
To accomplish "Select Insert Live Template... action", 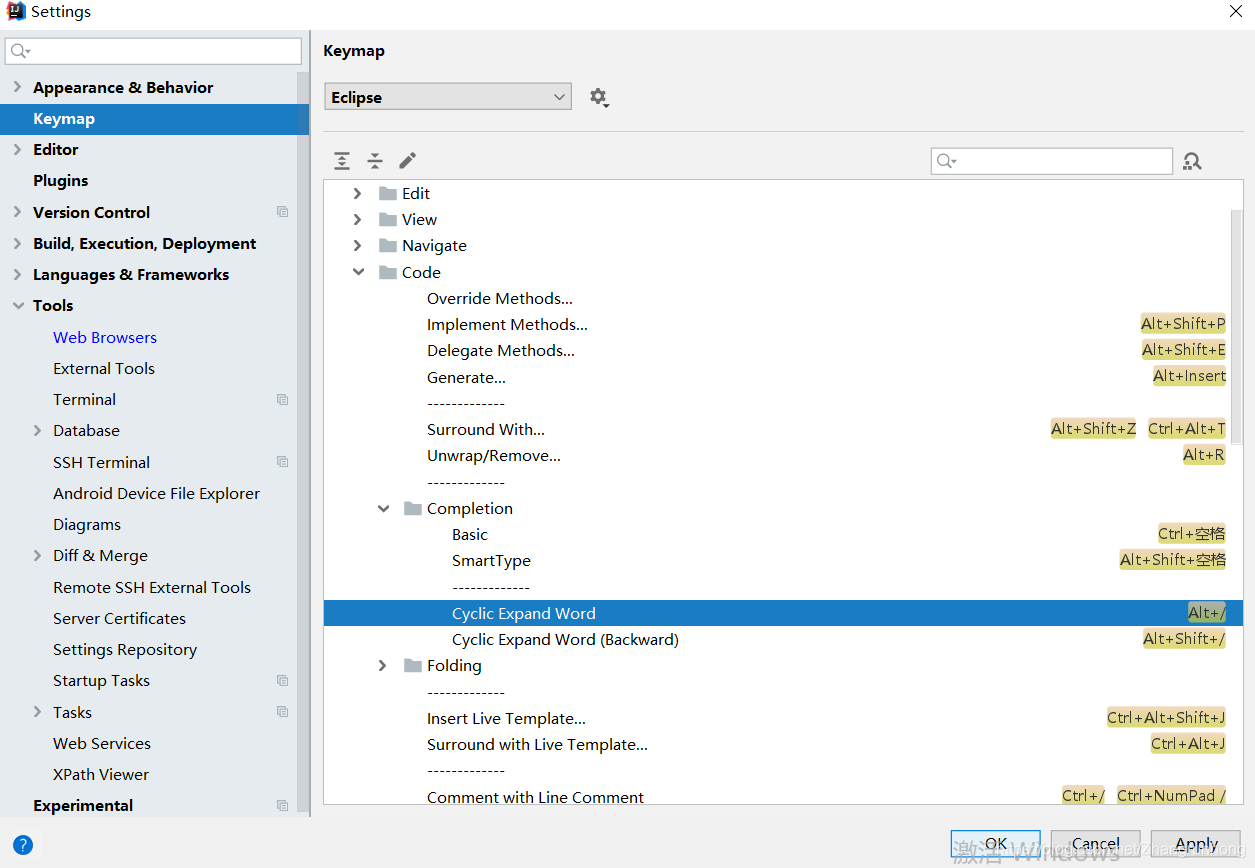I will [x=506, y=718].
